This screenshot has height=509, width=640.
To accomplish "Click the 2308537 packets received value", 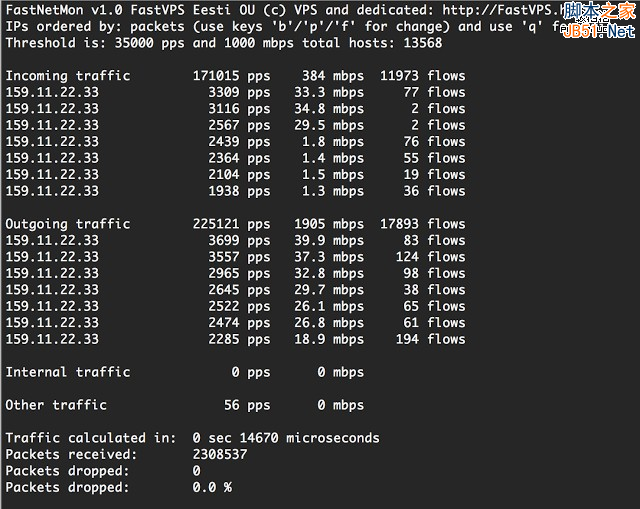I will [x=220, y=454].
